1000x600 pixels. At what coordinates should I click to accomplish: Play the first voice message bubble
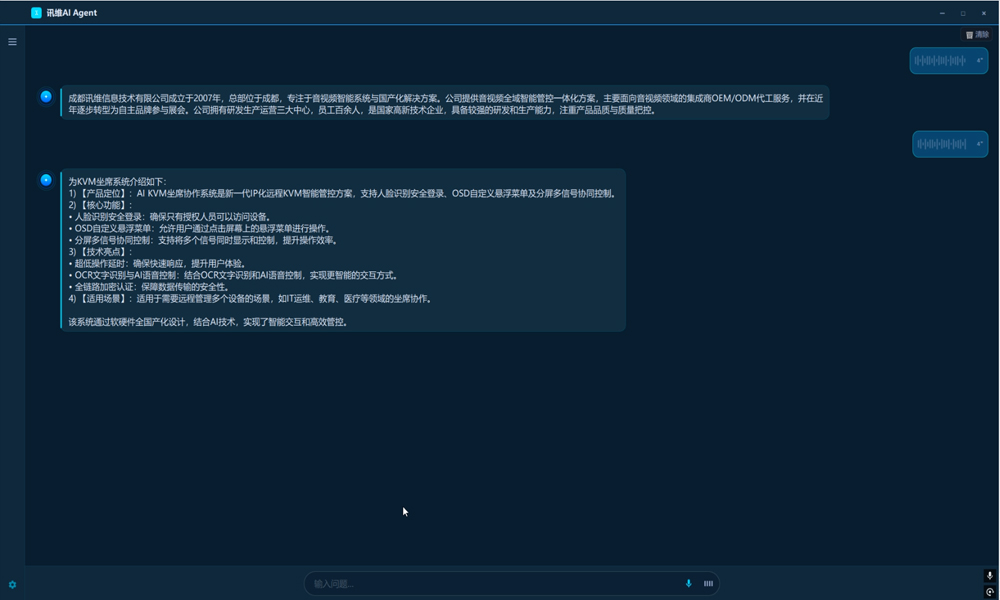pos(948,61)
